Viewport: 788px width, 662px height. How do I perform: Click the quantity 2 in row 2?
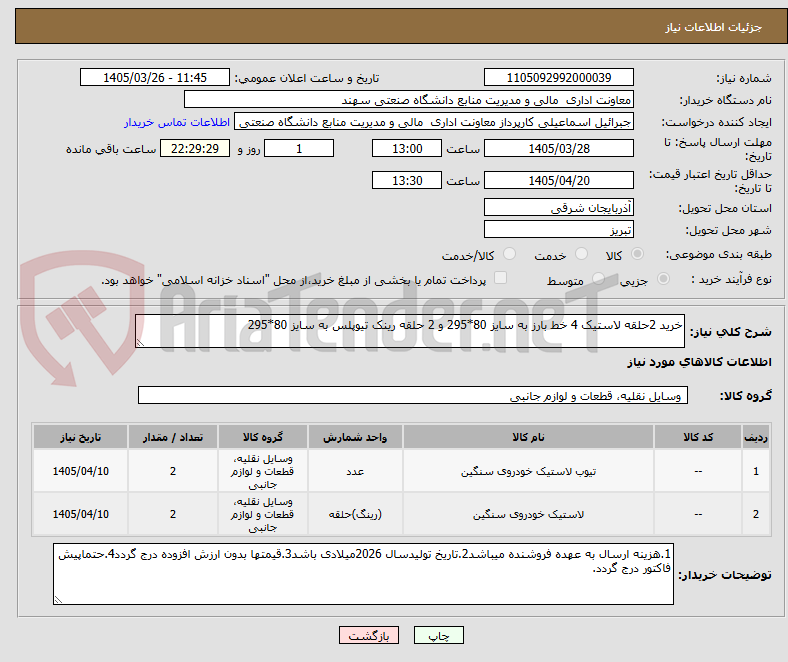(x=173, y=514)
